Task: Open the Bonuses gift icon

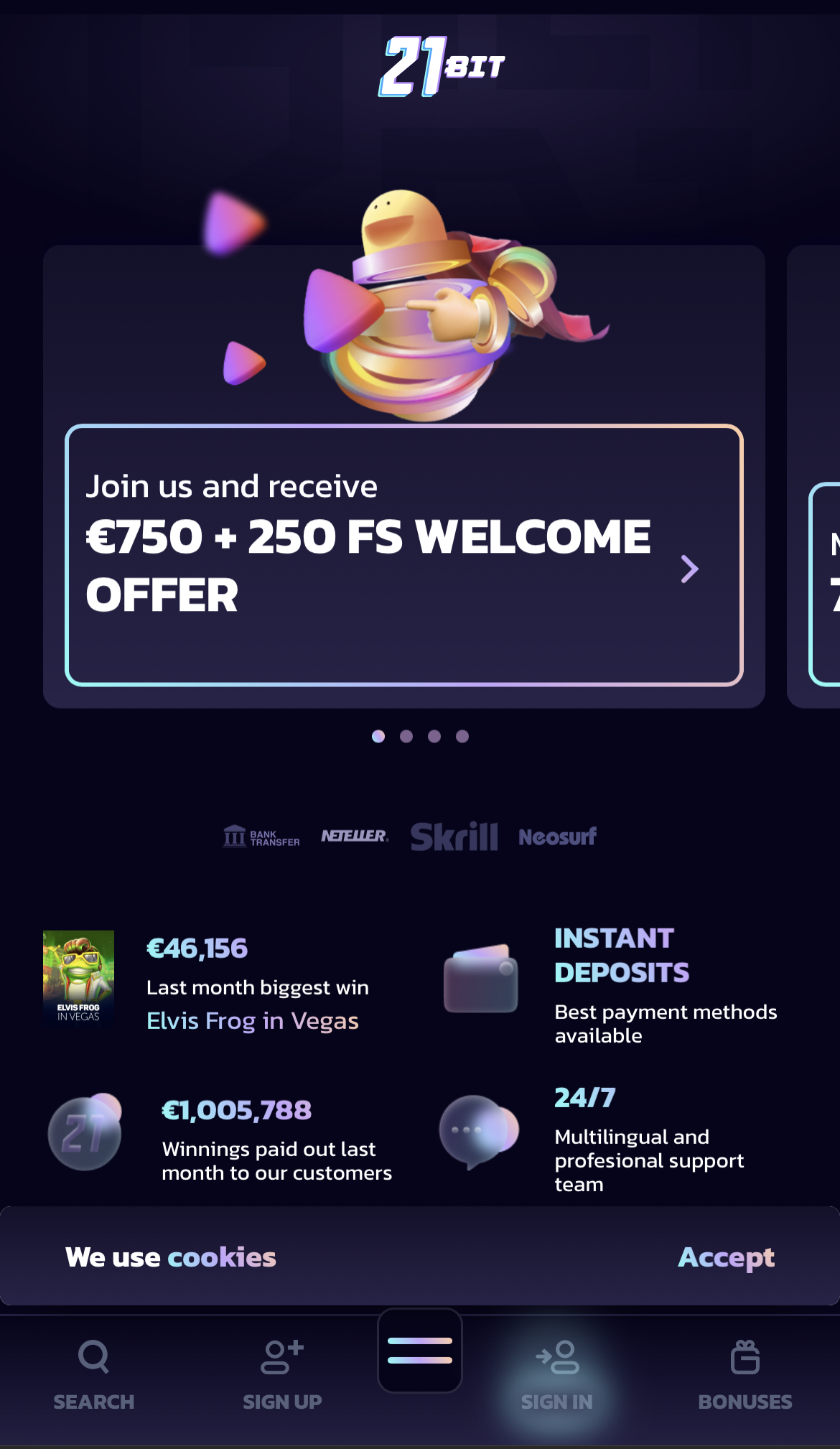Action: click(x=745, y=1356)
